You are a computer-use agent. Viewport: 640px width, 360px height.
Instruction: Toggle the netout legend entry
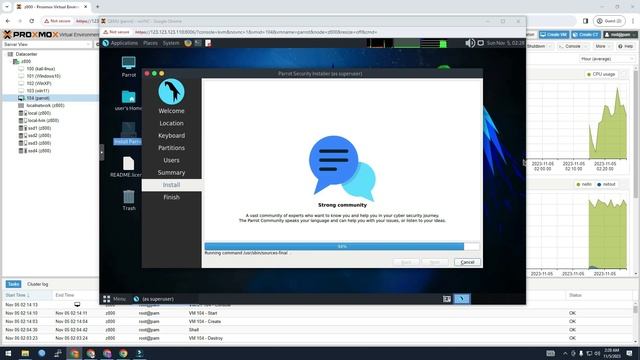coord(606,184)
